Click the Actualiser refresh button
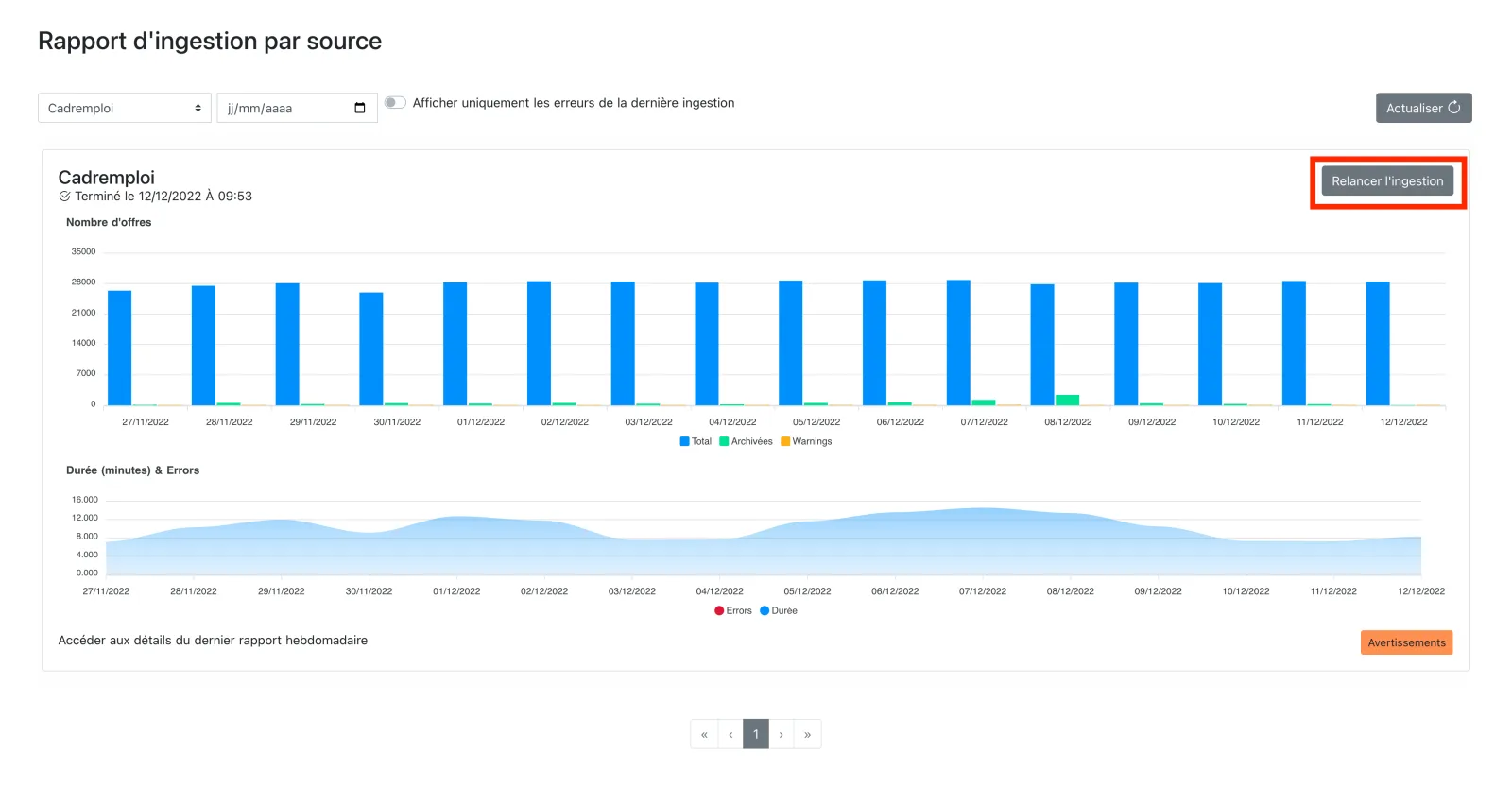Image resolution: width=1512 pixels, height=787 pixels. pyautogui.click(x=1423, y=108)
